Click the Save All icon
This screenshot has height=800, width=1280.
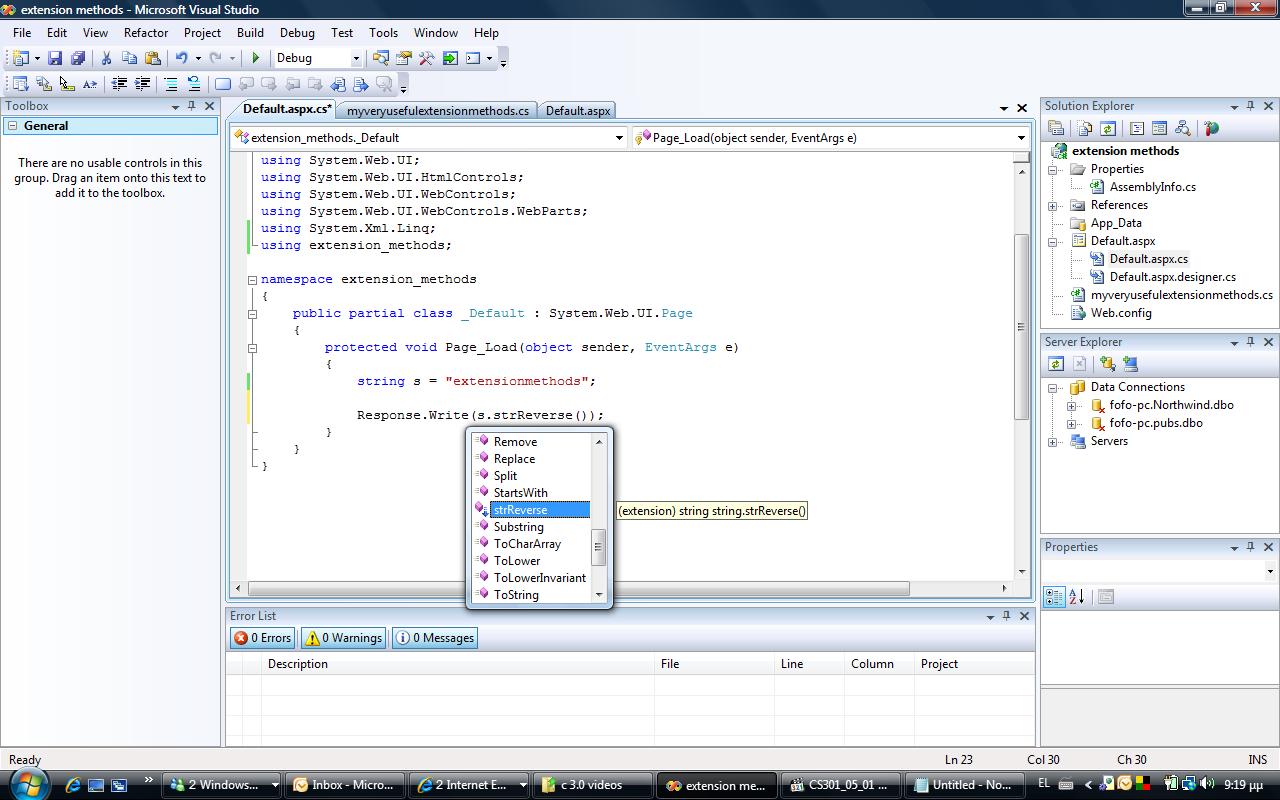[77, 59]
